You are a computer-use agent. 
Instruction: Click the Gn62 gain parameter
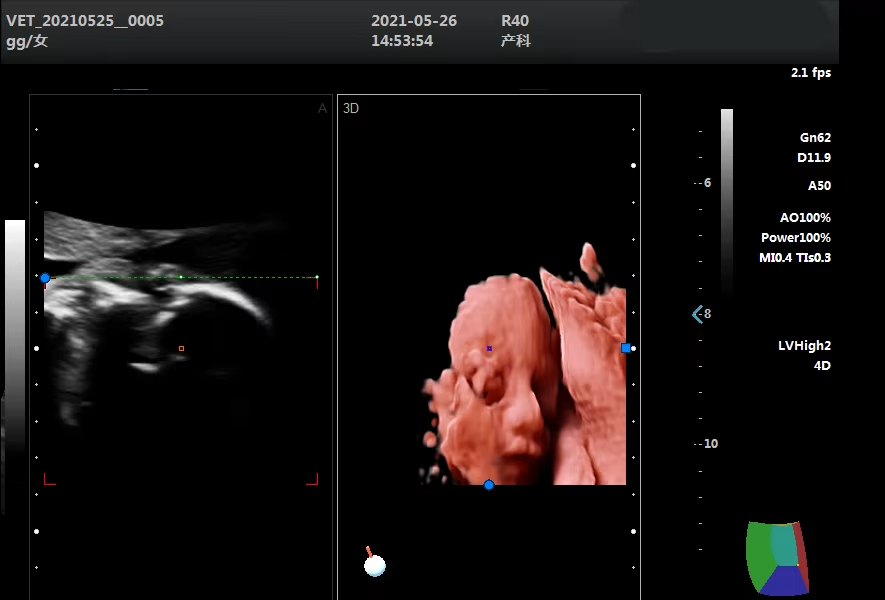pos(814,138)
